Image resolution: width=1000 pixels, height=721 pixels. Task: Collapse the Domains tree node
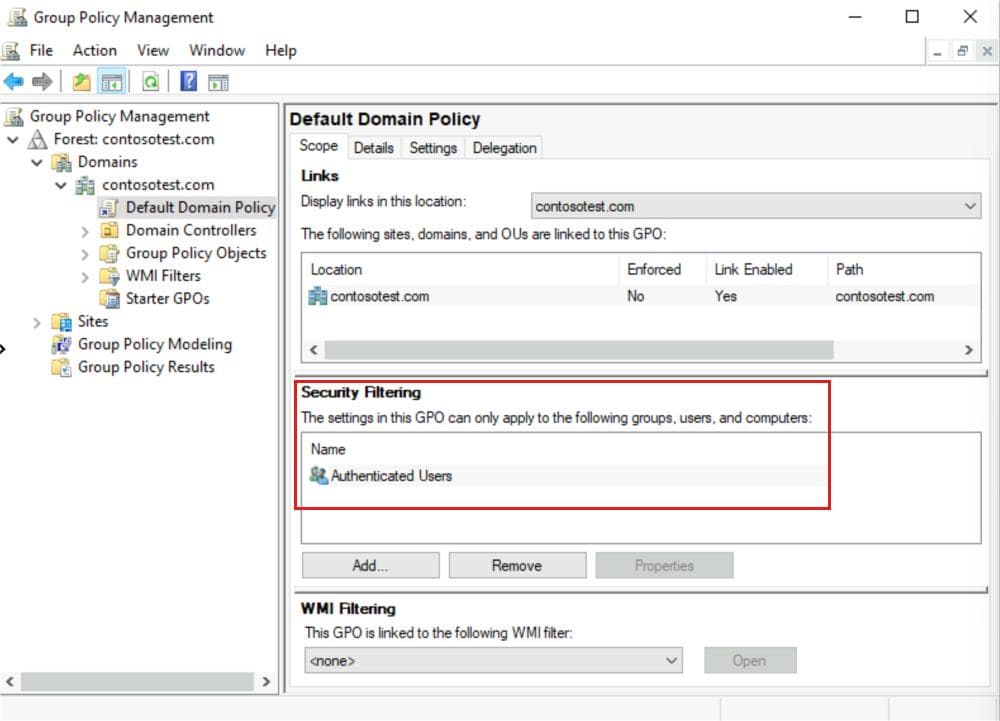pyautogui.click(x=37, y=162)
